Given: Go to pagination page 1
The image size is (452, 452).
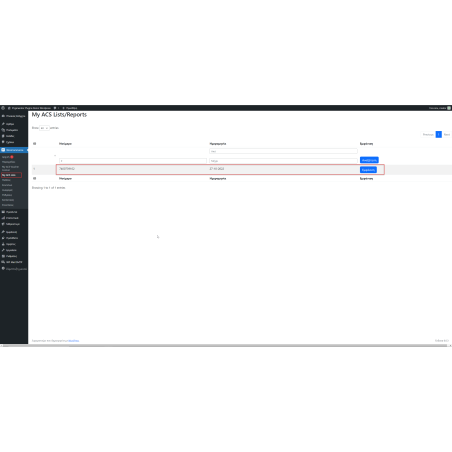Looking at the screenshot, I should click(439, 134).
